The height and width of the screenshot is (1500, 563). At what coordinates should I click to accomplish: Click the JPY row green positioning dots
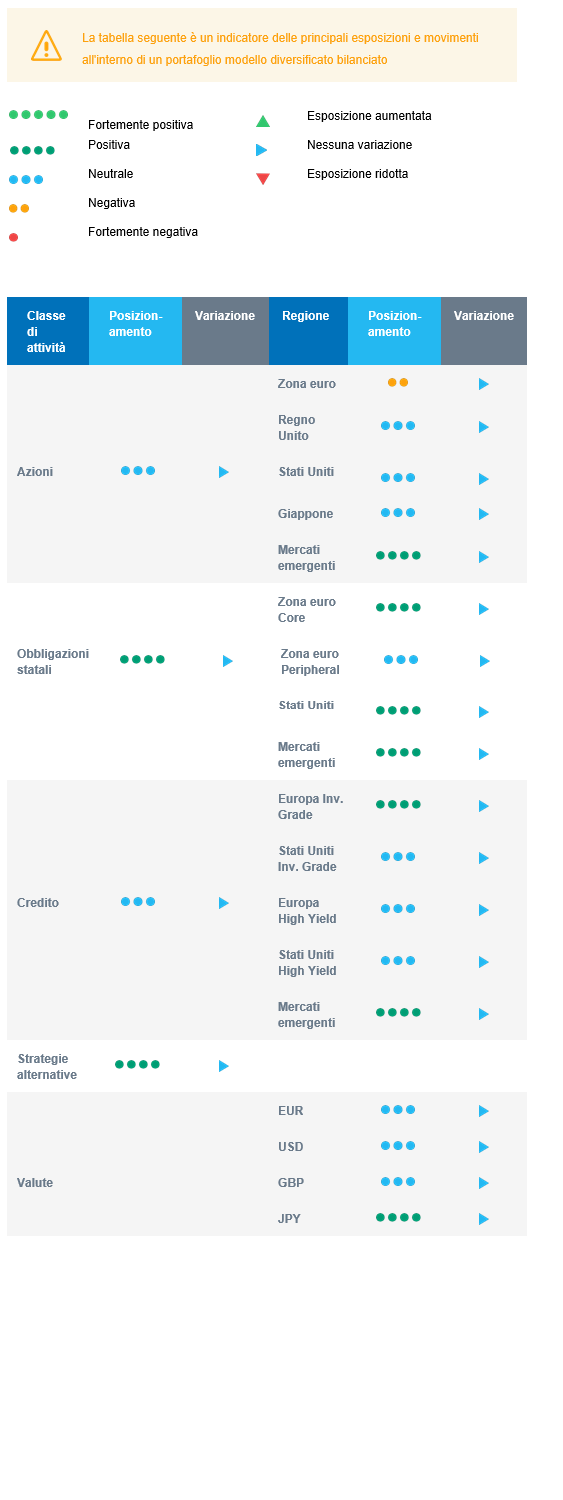(x=398, y=1217)
